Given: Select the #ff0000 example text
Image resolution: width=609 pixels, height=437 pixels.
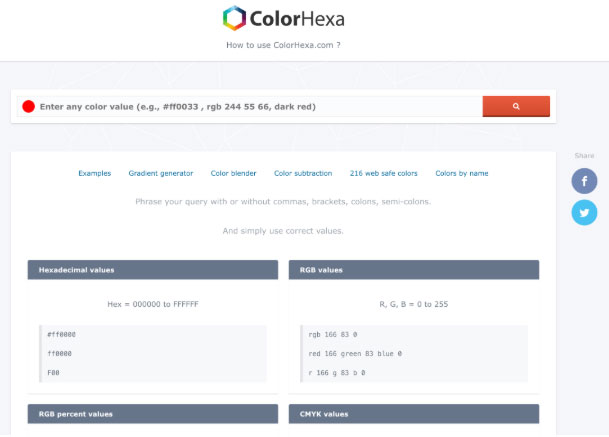Looking at the screenshot, I should (x=61, y=334).
